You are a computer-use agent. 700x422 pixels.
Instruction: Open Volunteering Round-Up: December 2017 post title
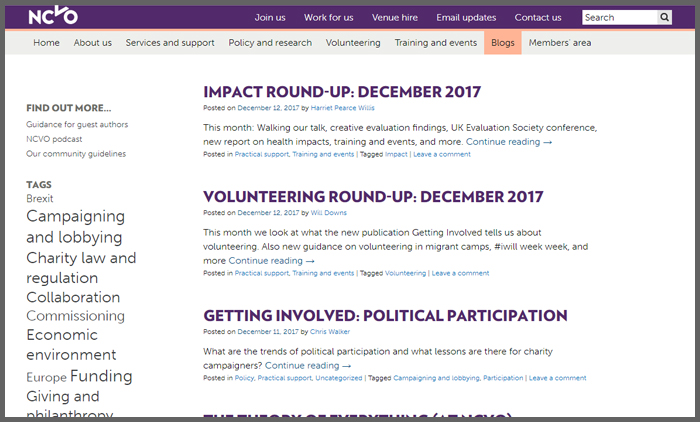pos(373,196)
